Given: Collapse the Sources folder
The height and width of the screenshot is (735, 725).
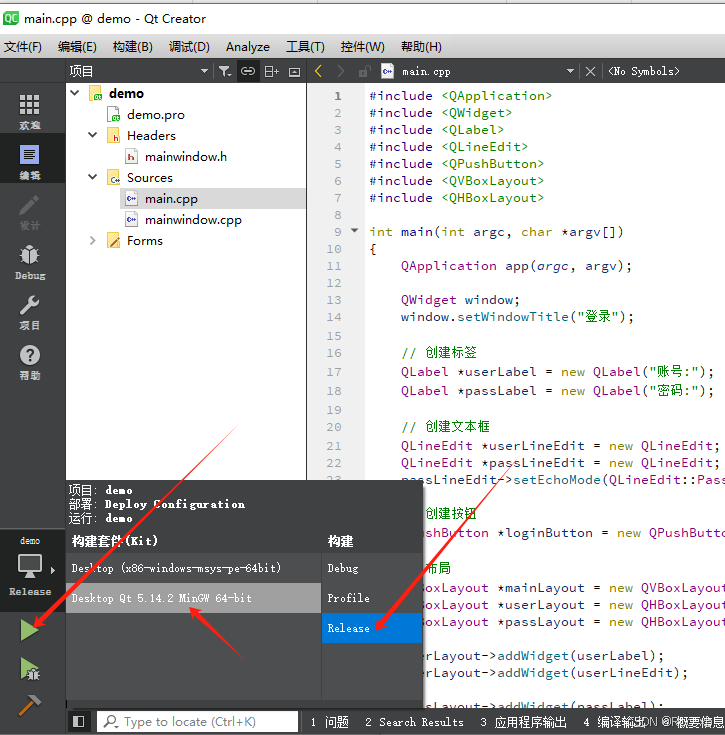Looking at the screenshot, I should [x=93, y=177].
